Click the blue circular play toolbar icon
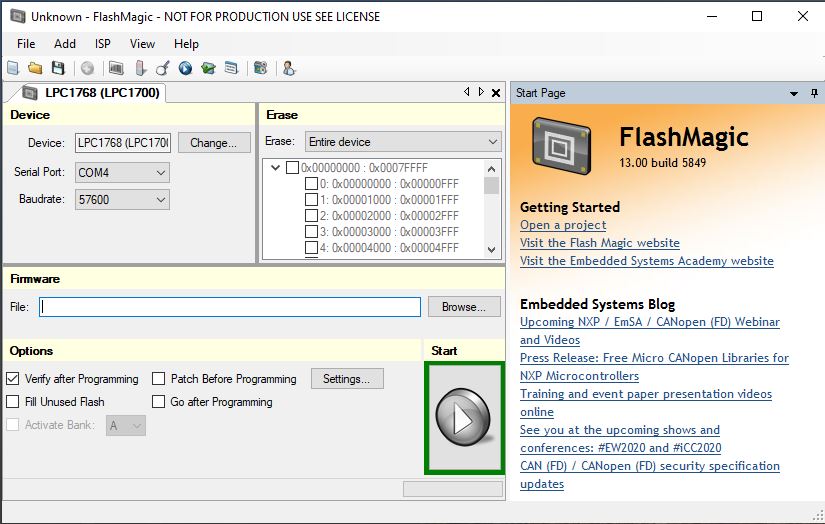Image resolution: width=825 pixels, height=524 pixels. [185, 68]
